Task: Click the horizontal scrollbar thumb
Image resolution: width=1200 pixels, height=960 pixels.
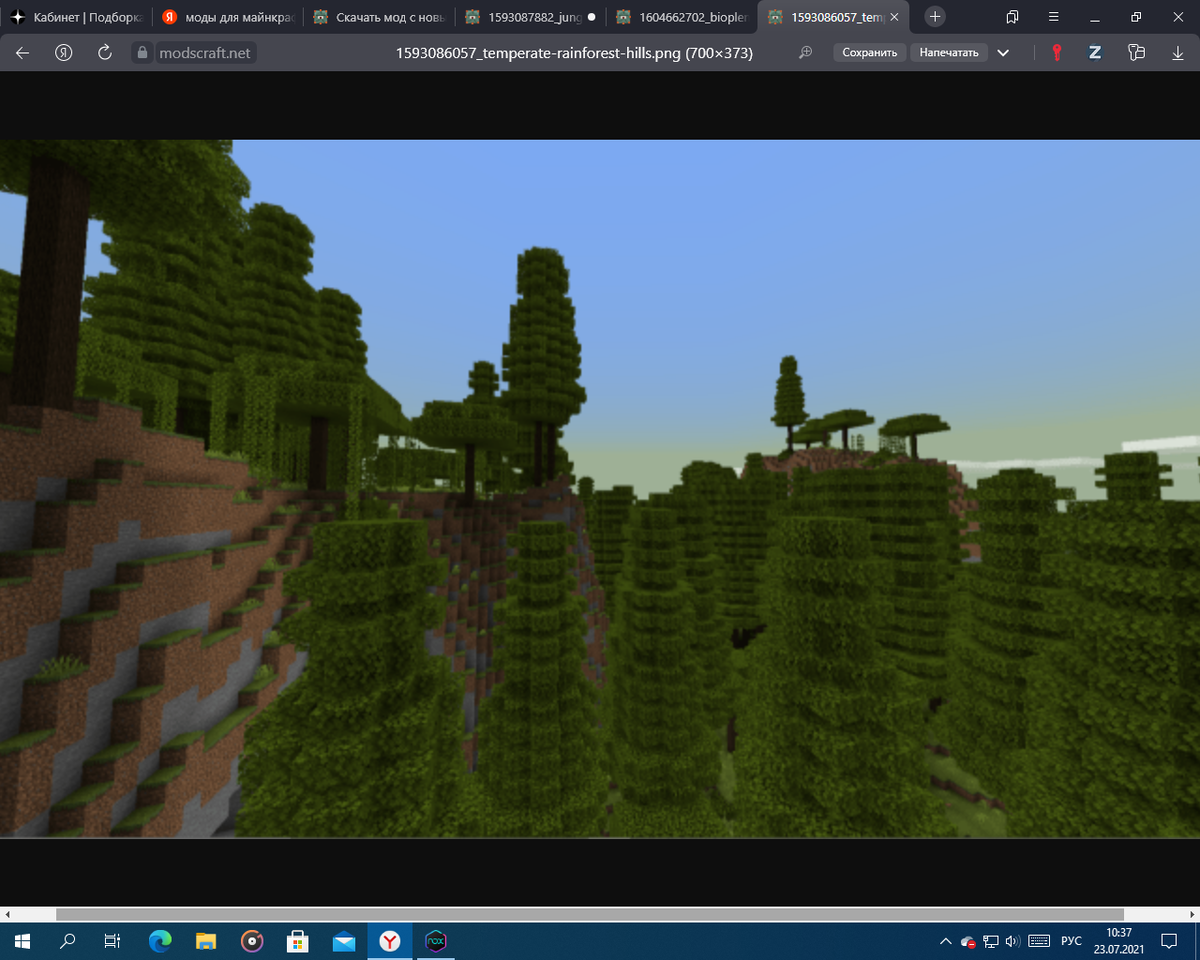Action: pyautogui.click(x=590, y=914)
